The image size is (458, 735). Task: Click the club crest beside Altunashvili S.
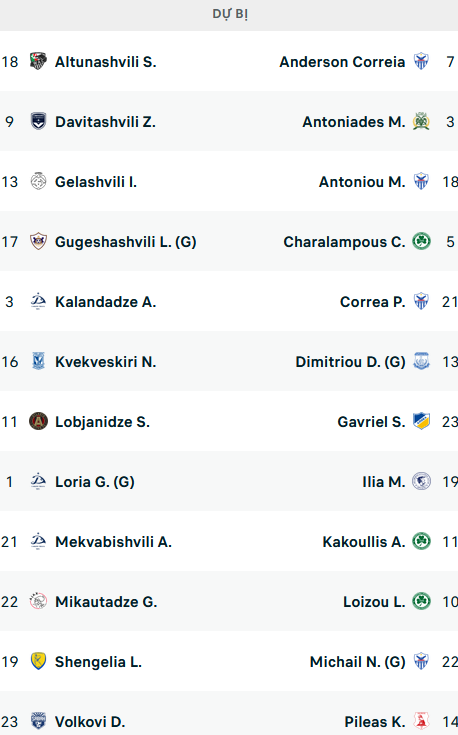pos(38,61)
